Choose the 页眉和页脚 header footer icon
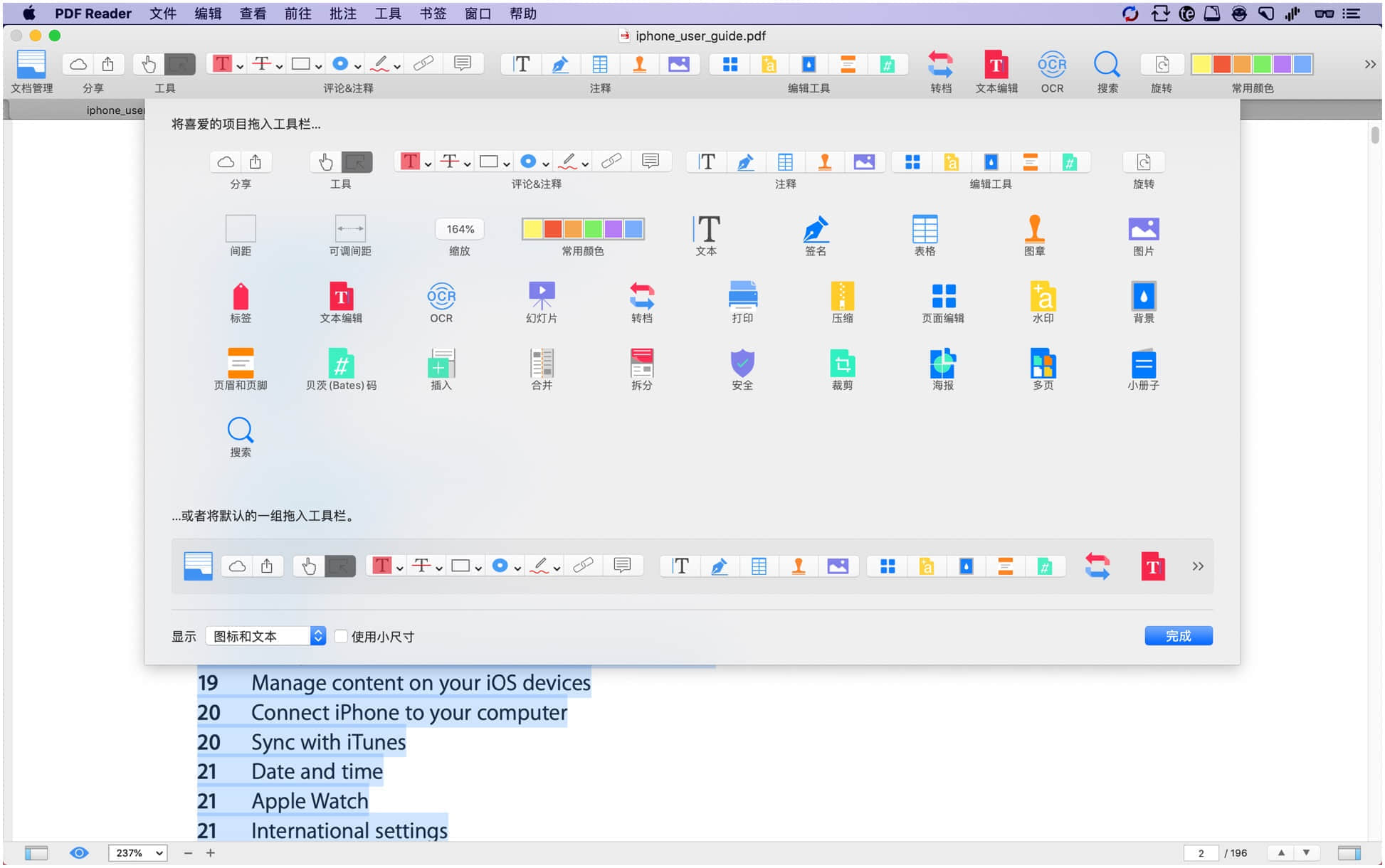The image size is (1385, 868). [241, 363]
